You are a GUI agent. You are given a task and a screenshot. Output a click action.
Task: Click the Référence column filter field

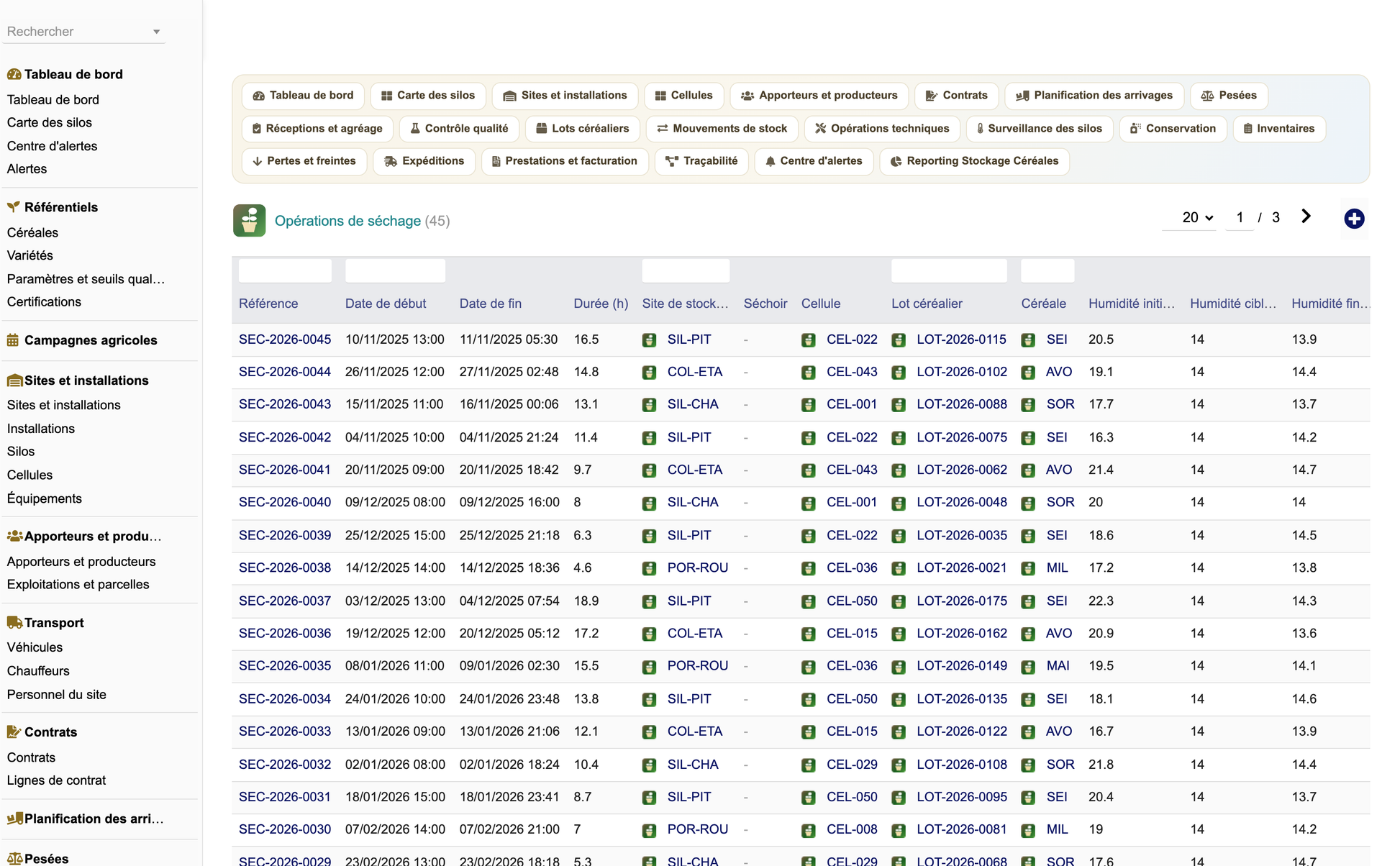285,270
